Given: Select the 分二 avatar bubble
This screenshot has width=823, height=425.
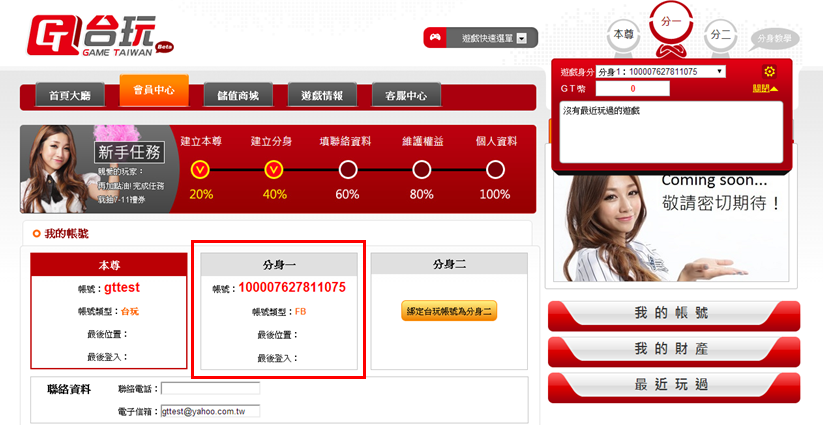Looking at the screenshot, I should tap(720, 34).
